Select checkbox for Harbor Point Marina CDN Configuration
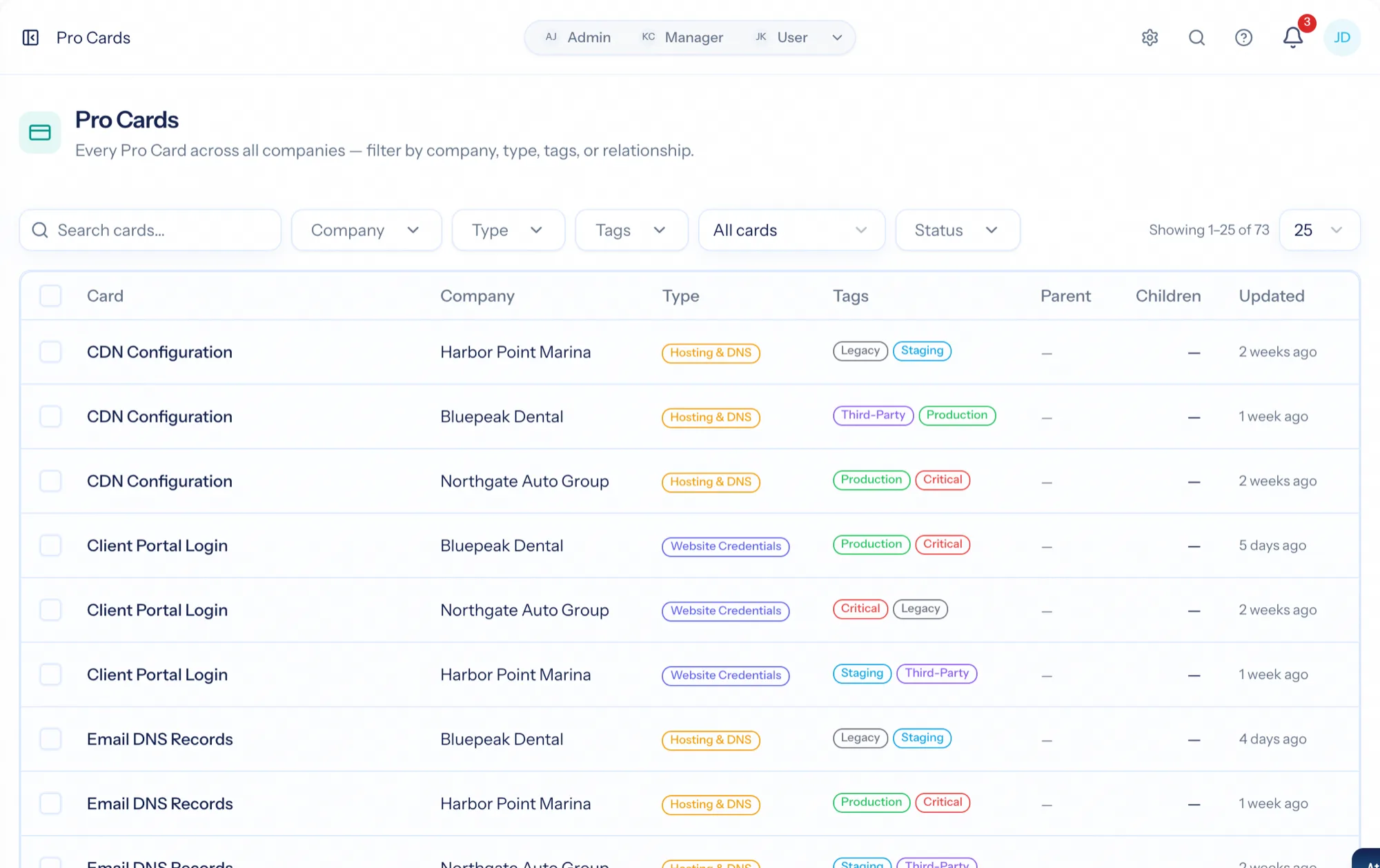Viewport: 1380px width, 868px height. pos(50,352)
